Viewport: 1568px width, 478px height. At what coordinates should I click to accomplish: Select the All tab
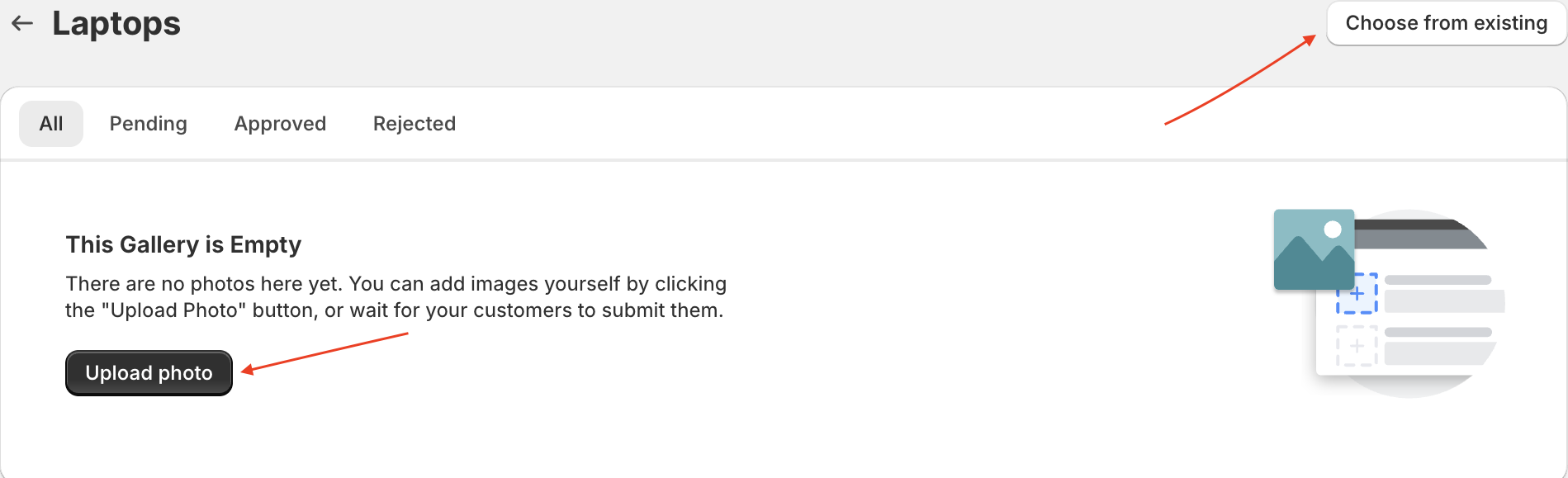click(x=51, y=124)
